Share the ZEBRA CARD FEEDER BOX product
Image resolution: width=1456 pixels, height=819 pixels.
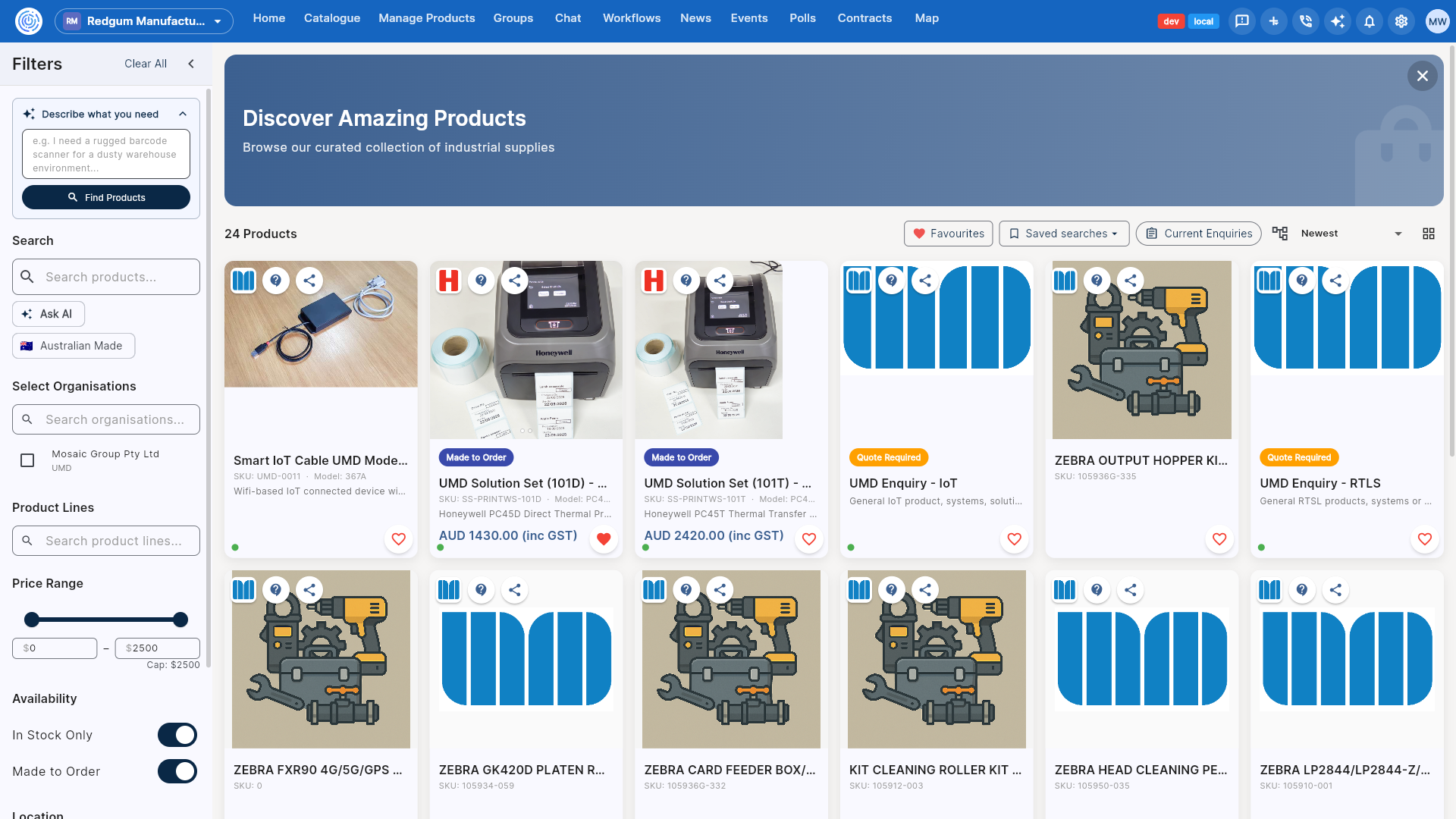pyautogui.click(x=720, y=590)
